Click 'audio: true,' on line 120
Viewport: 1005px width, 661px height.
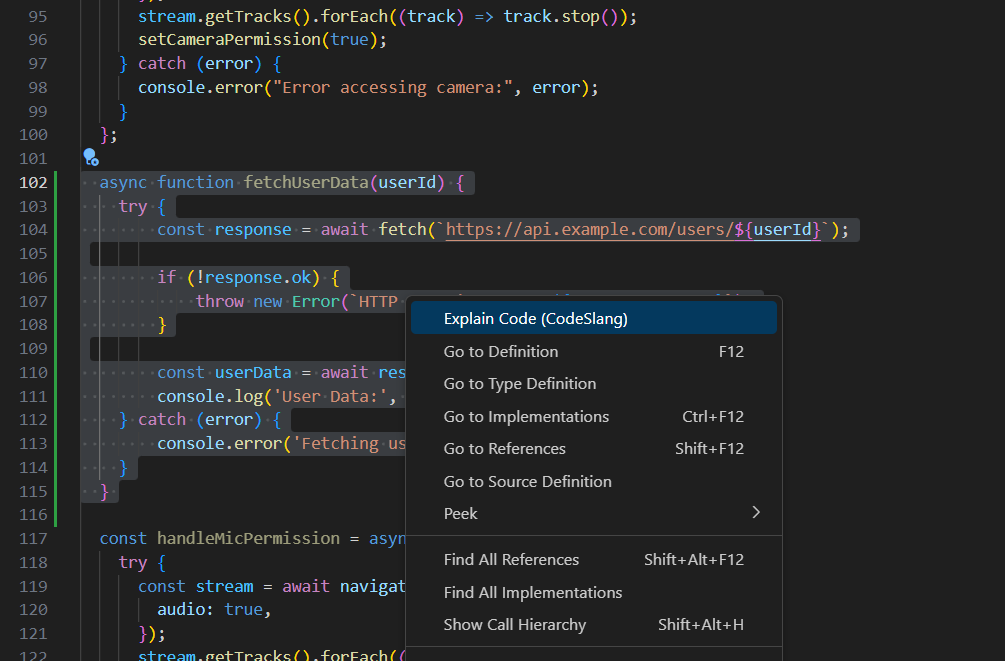215,609
